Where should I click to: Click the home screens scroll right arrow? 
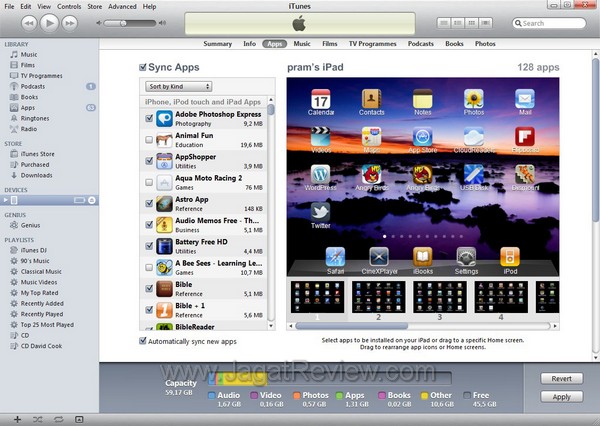[555, 326]
